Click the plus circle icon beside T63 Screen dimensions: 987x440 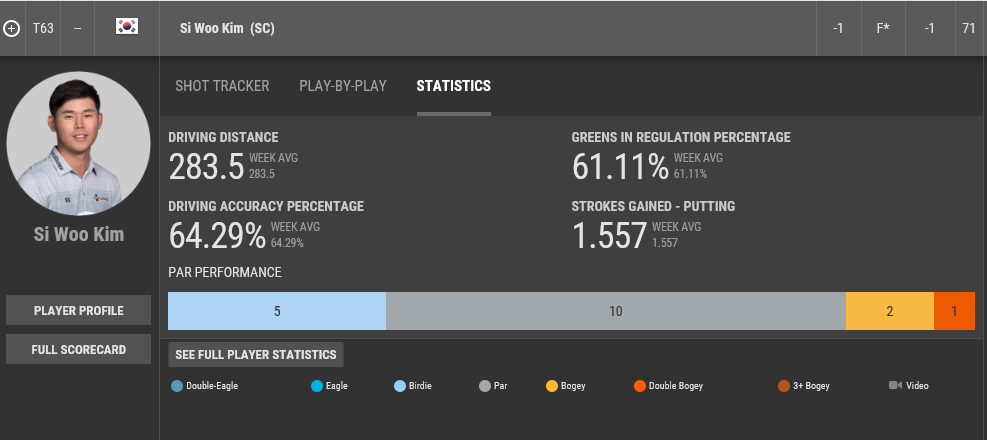pyautogui.click(x=12, y=28)
